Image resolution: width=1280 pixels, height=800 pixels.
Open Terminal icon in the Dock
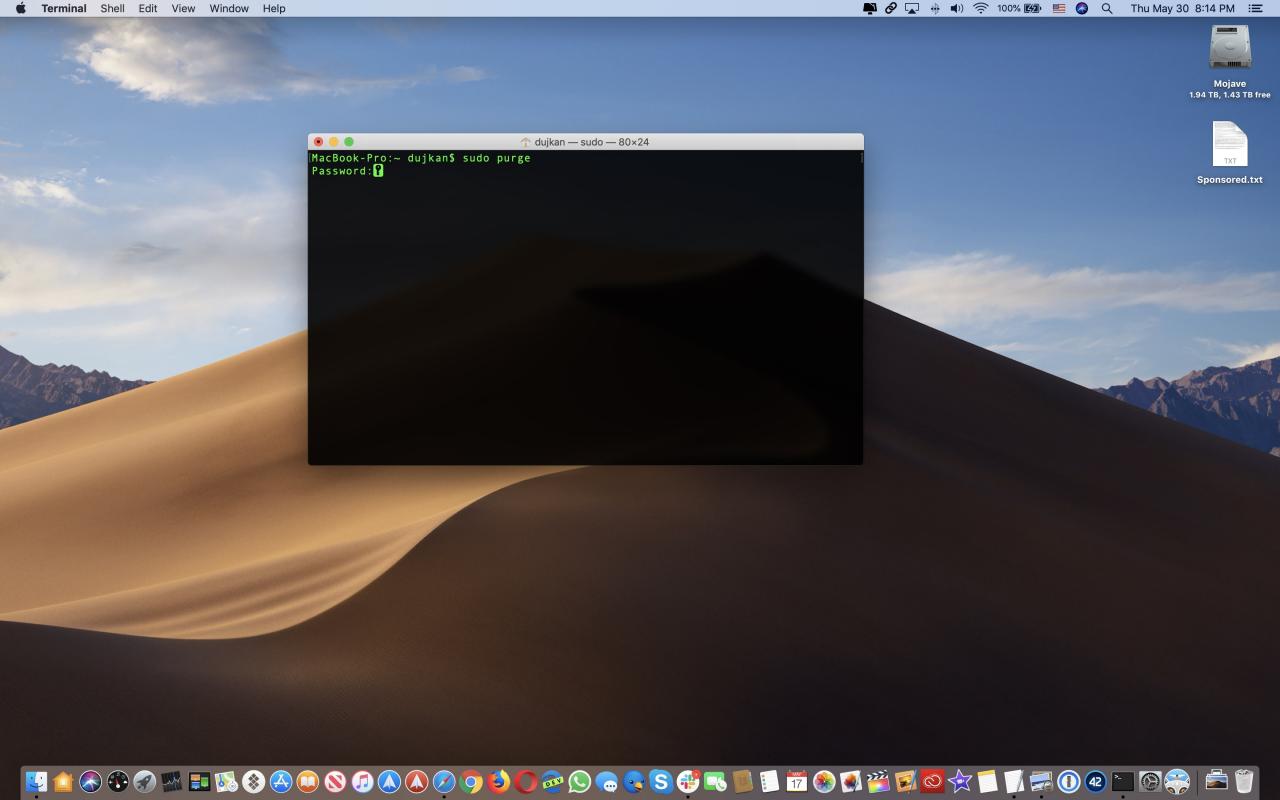click(1123, 781)
